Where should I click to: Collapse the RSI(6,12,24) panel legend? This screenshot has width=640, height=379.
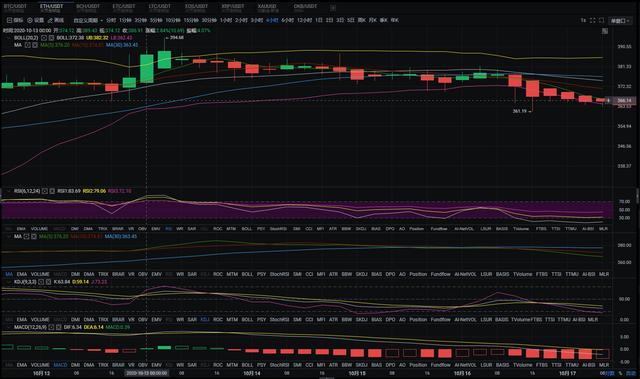(x=9, y=191)
